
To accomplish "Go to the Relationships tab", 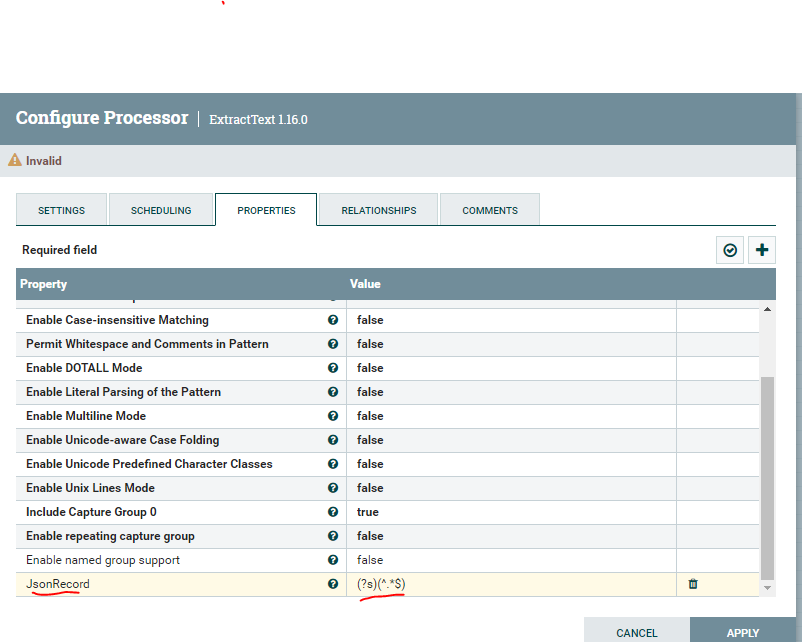I will [x=378, y=211].
